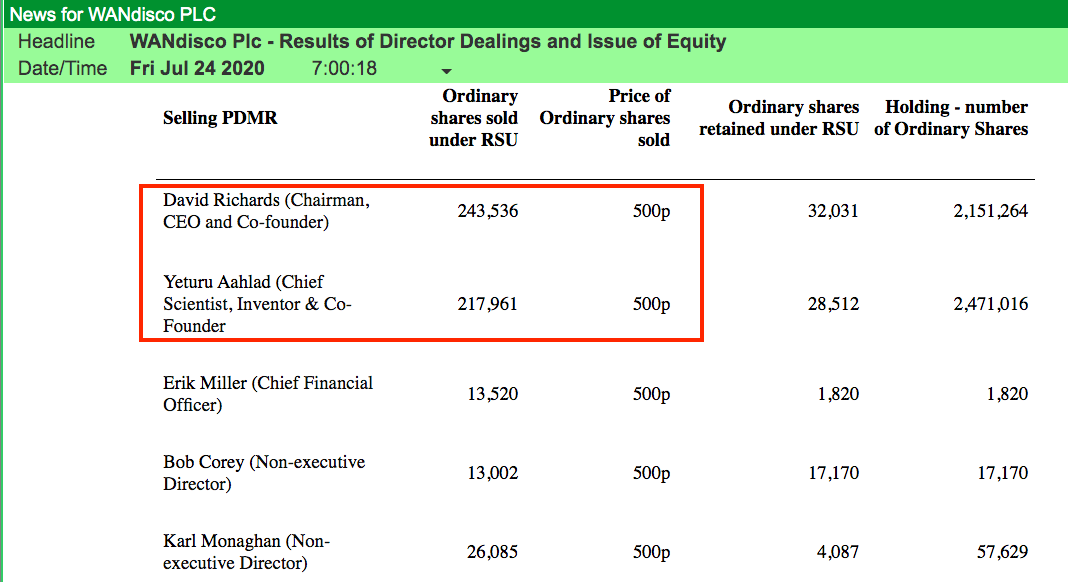The height and width of the screenshot is (582, 1068).
Task: Click Yeturu Aahlad's shares sold value 217,961
Action: click(487, 303)
